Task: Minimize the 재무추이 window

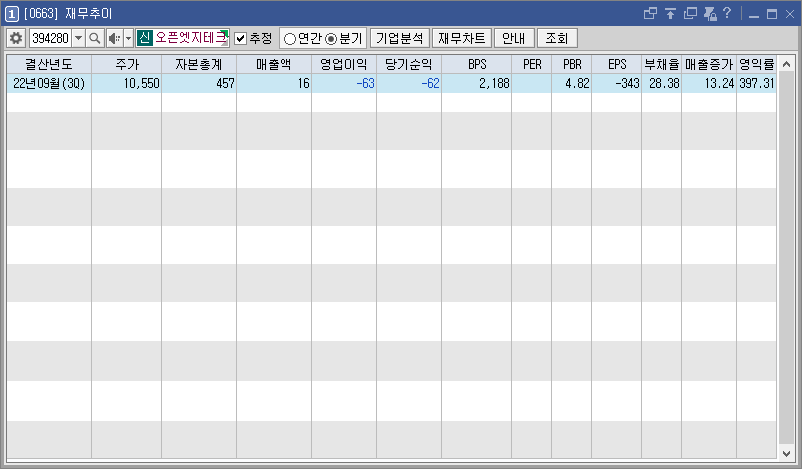Action: click(753, 15)
